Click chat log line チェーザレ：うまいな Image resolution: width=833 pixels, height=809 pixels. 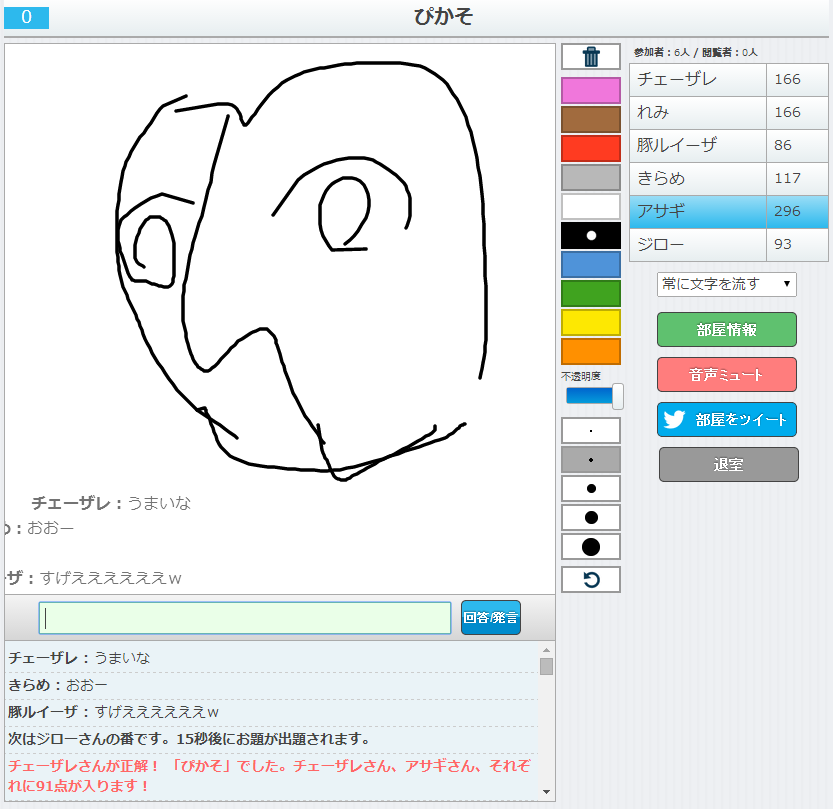coord(79,658)
